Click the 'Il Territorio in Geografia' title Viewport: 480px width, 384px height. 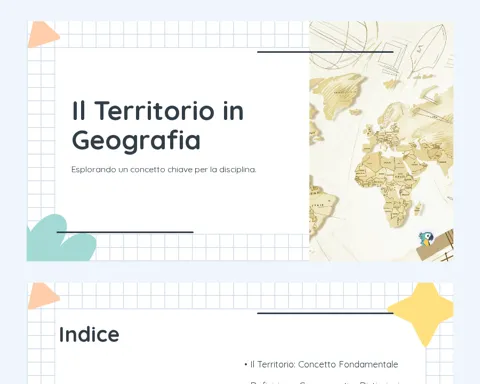click(158, 125)
